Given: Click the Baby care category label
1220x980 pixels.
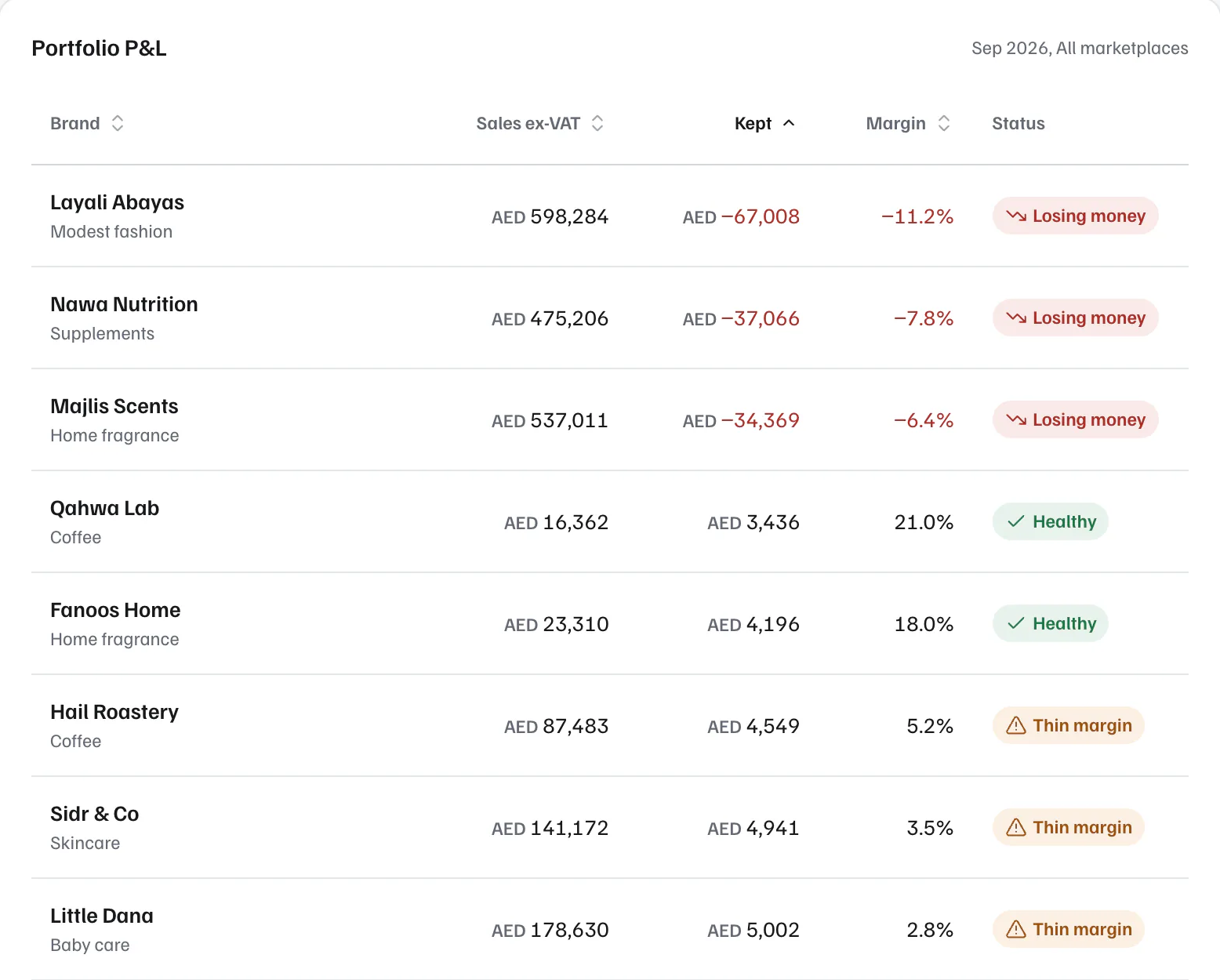Looking at the screenshot, I should [x=90, y=945].
